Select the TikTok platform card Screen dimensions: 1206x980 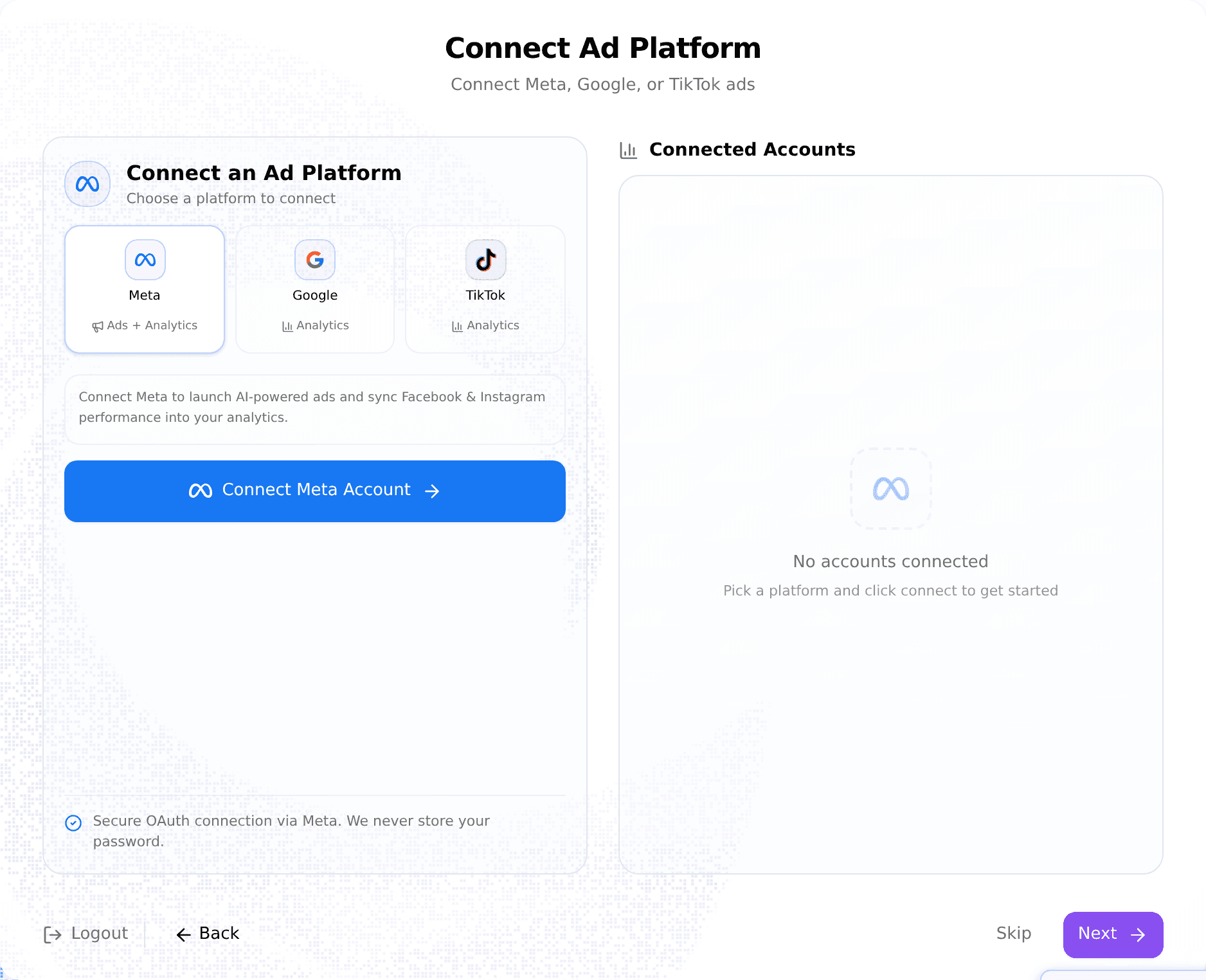tap(485, 289)
